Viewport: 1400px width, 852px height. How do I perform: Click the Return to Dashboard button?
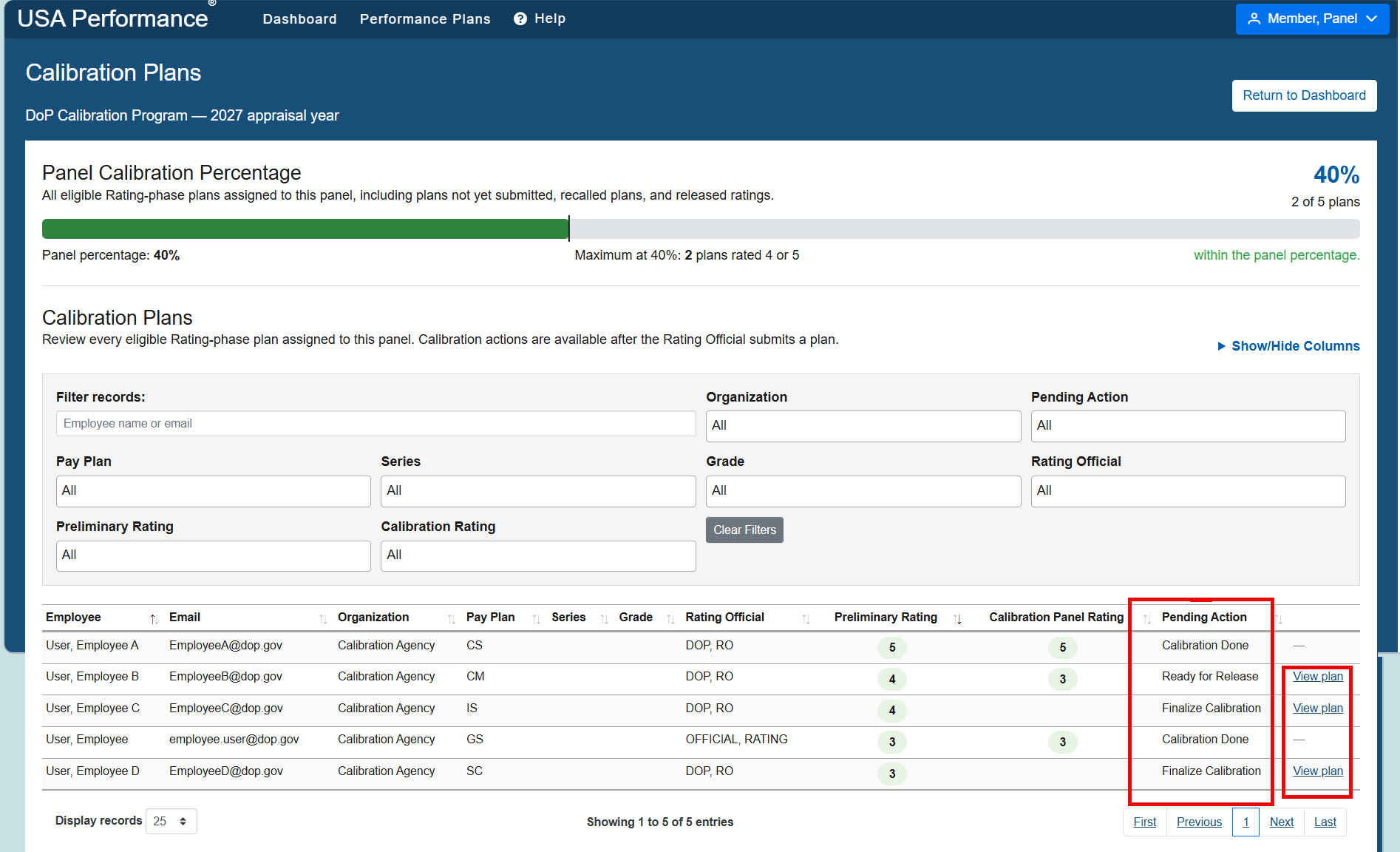[1304, 95]
